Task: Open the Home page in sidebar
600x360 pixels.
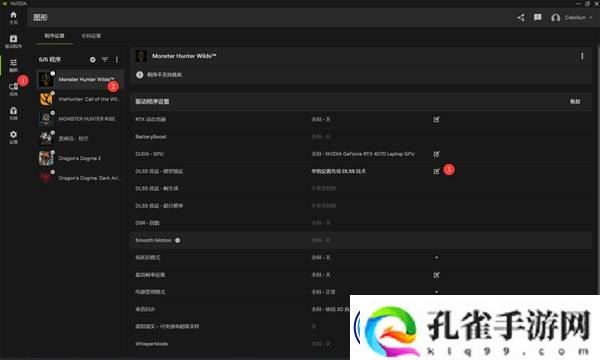Action: click(13, 17)
